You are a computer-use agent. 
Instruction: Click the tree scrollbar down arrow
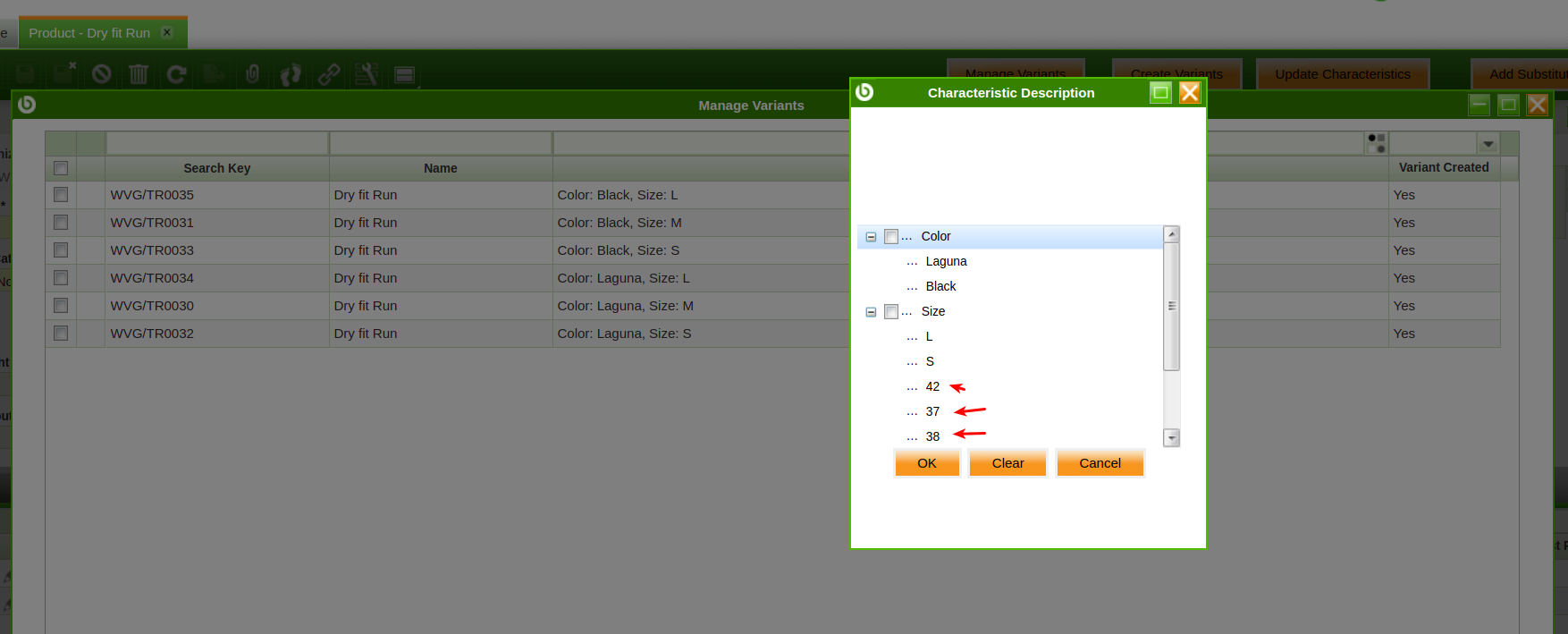coord(1171,438)
